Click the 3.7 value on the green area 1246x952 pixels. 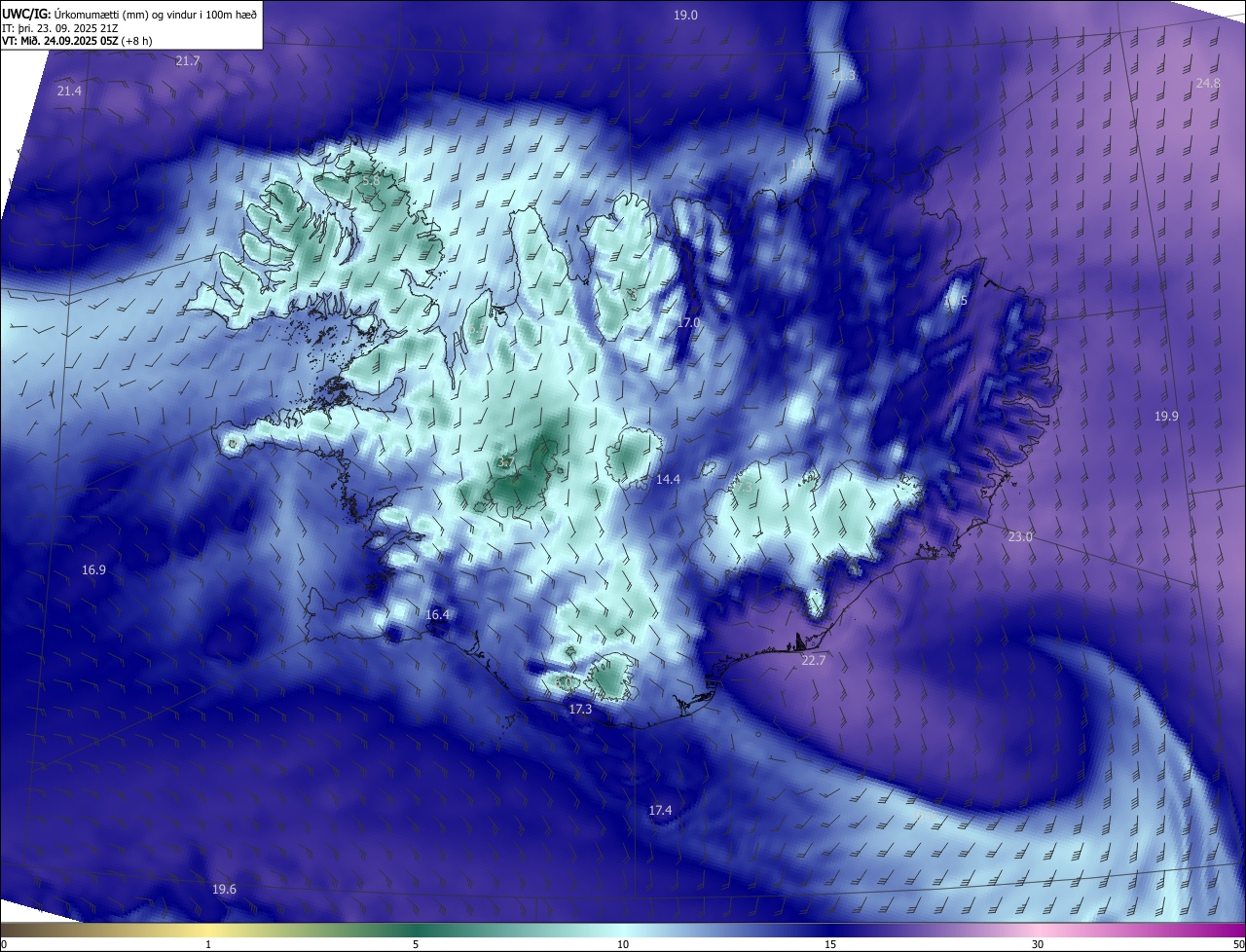click(505, 462)
